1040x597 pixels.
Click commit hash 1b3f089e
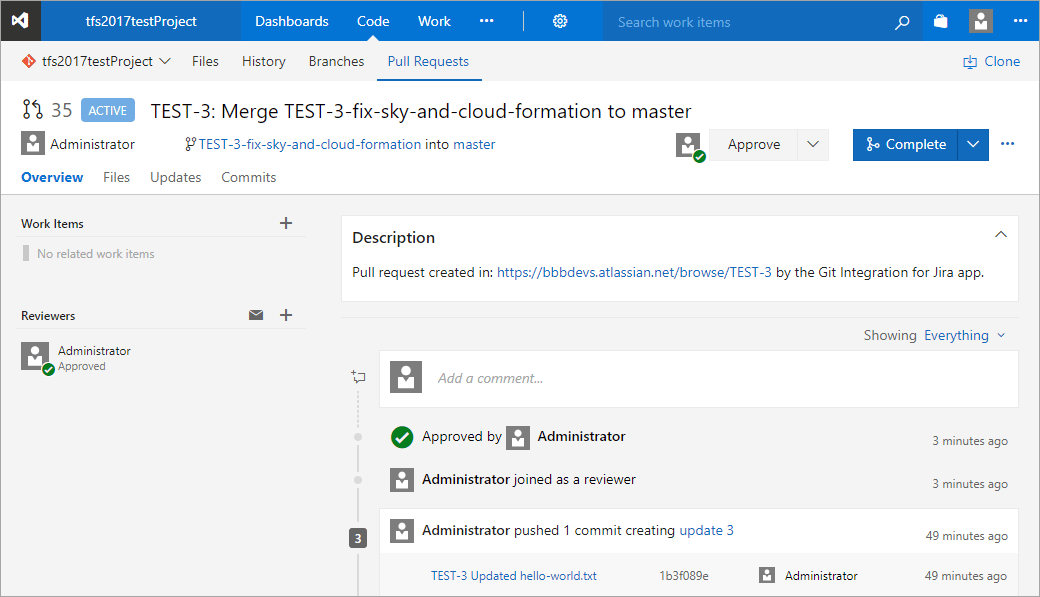point(684,576)
